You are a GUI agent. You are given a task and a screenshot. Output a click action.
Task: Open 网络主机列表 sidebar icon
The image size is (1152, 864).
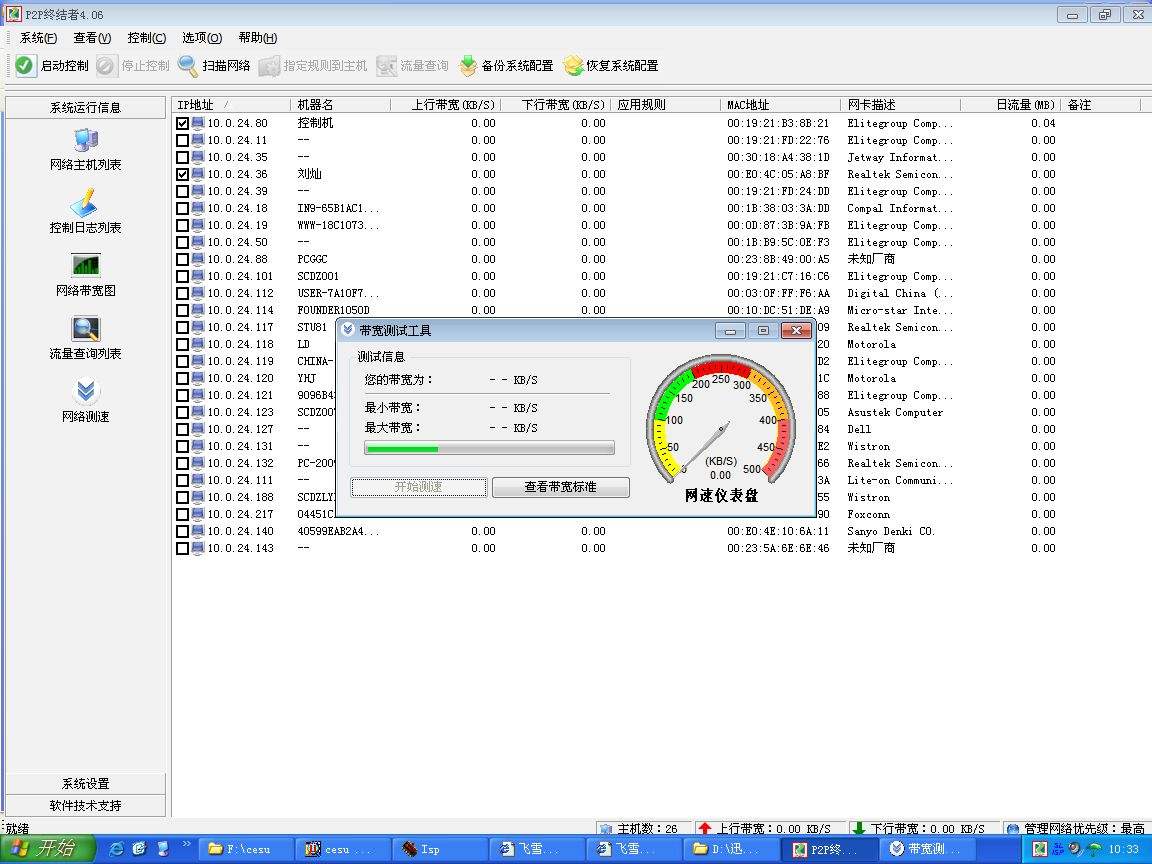85,140
